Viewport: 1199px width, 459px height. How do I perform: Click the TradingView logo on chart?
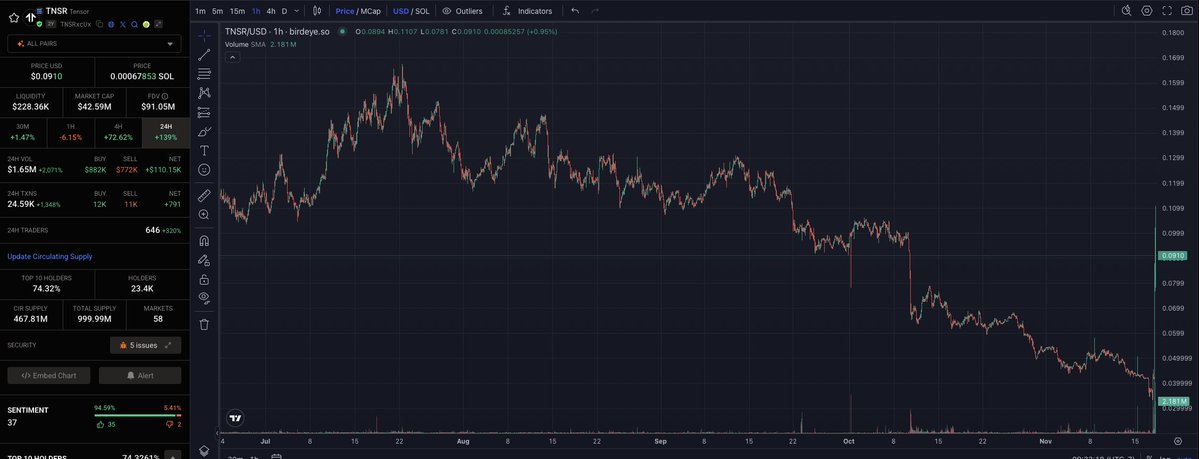click(236, 418)
